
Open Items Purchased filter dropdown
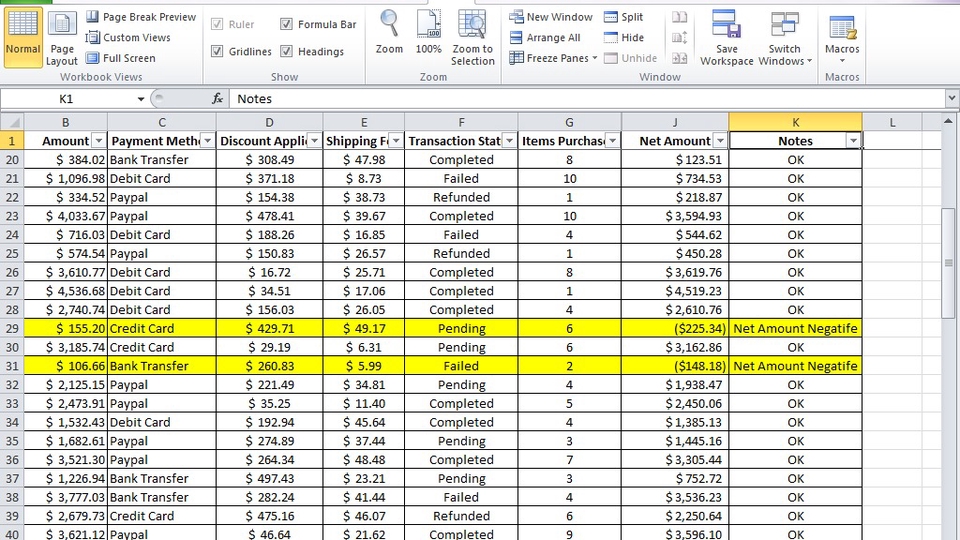[x=613, y=141]
